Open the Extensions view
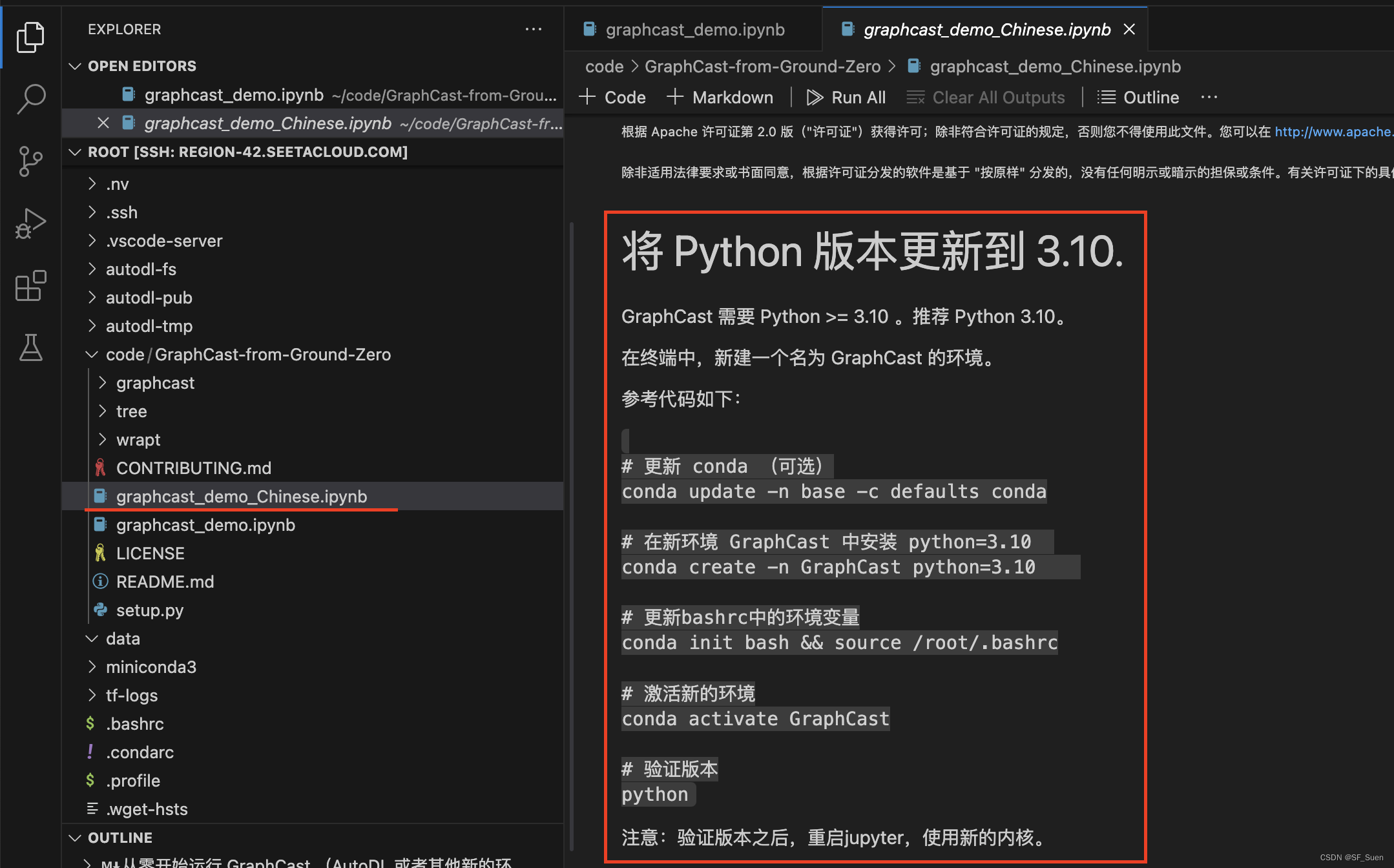Image resolution: width=1394 pixels, height=868 pixels. 30,285
